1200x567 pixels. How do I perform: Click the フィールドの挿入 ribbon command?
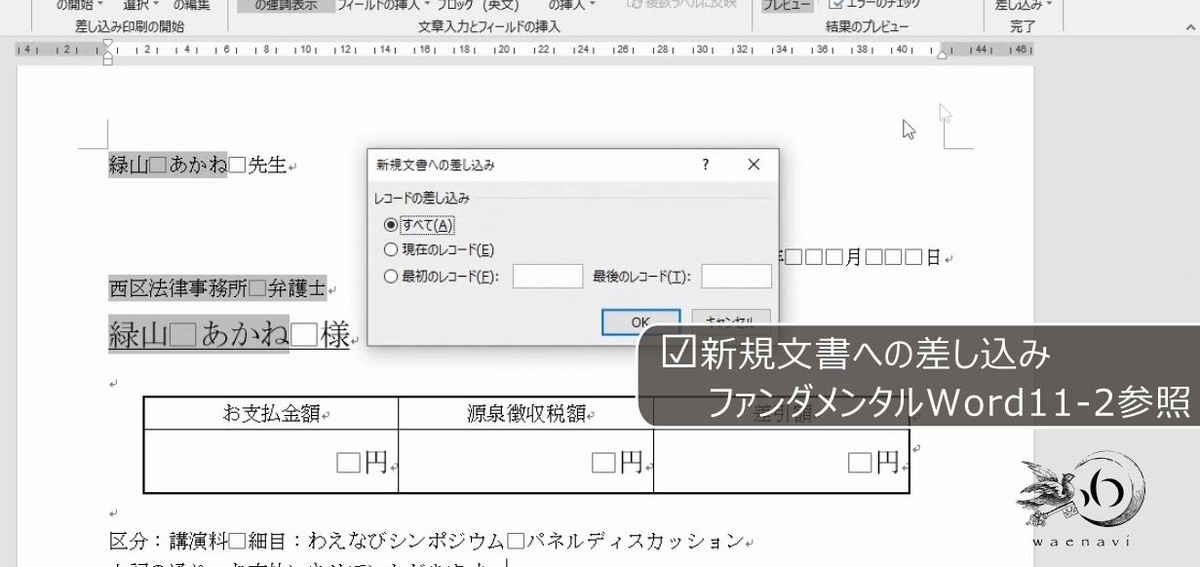[x=384, y=5]
